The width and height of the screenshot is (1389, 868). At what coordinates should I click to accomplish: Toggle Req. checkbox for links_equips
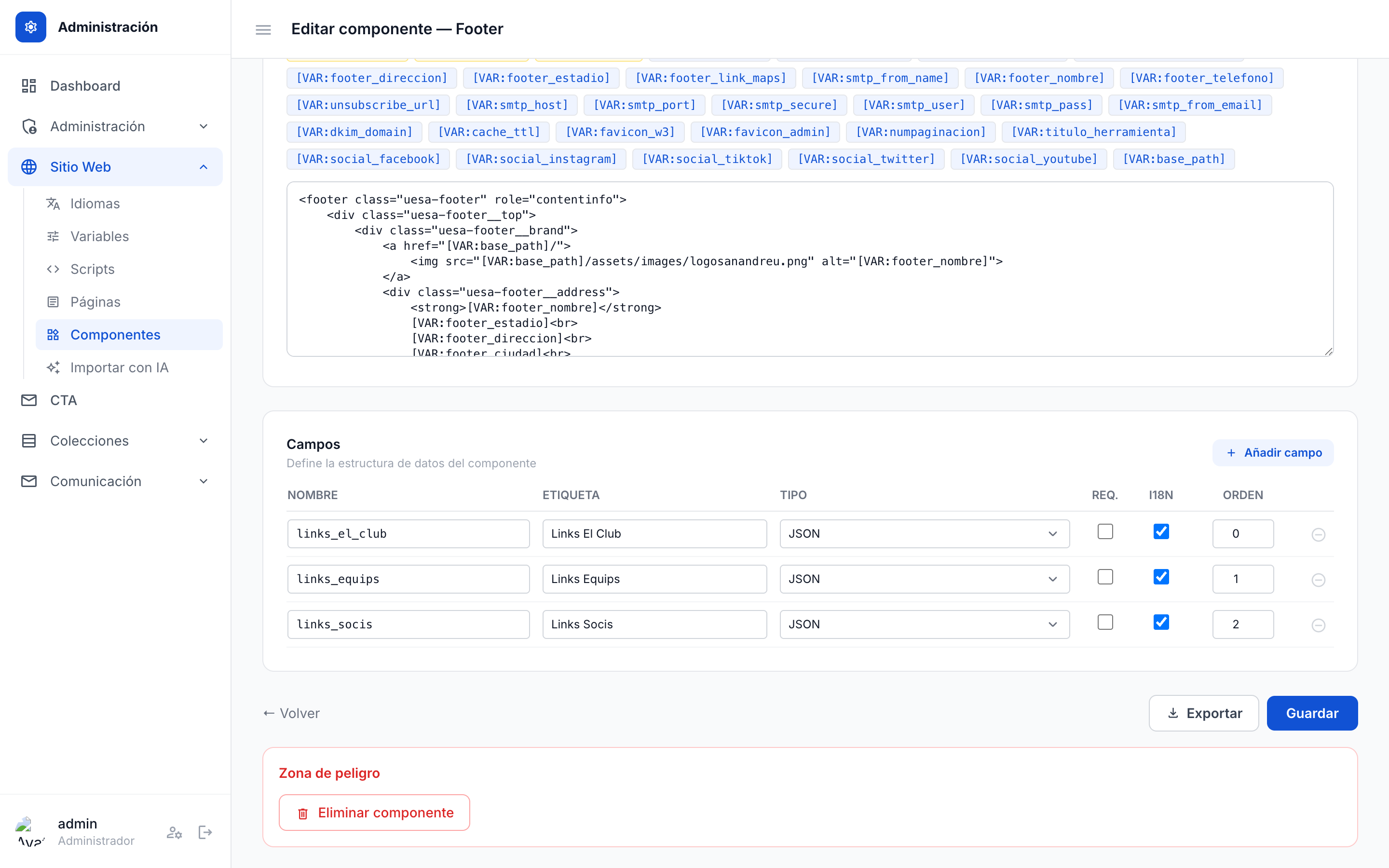(x=1105, y=577)
